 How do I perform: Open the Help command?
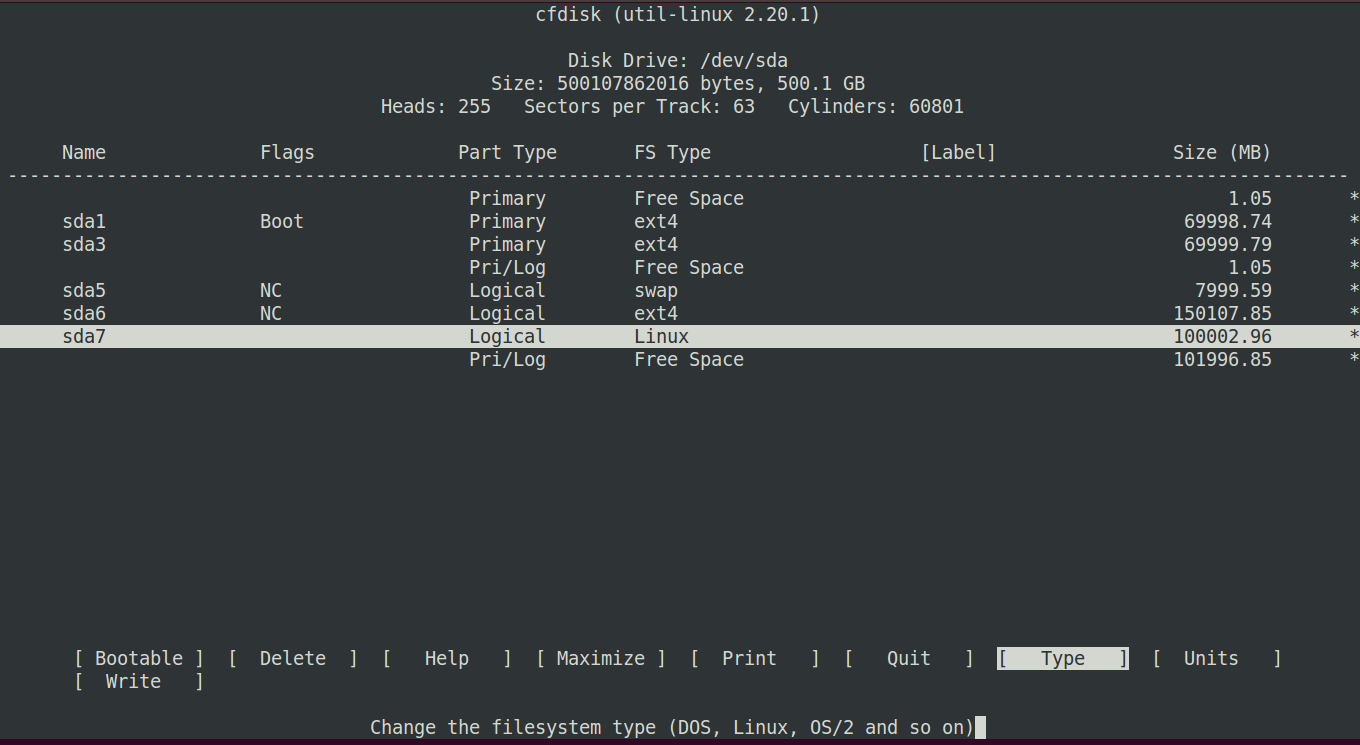[x=446, y=658]
